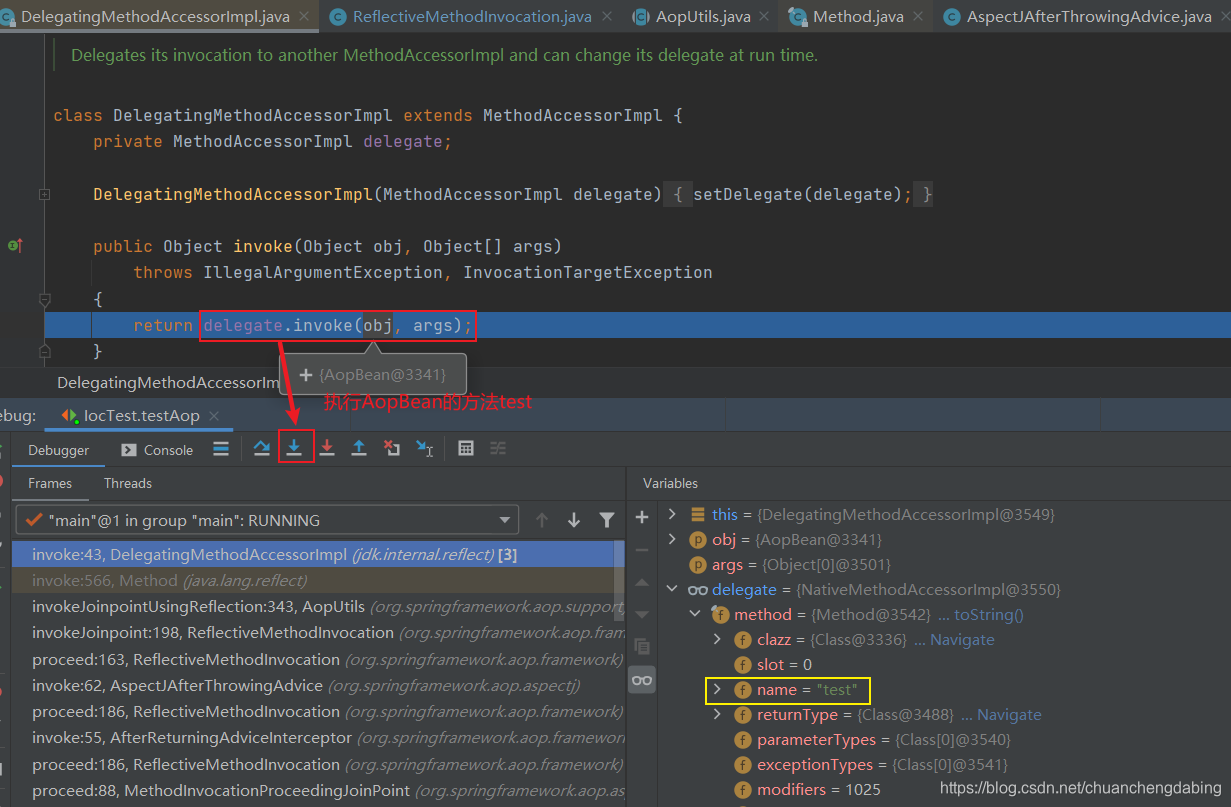Select the Frames tab
Screen dimensions: 1231x807
tap(50, 483)
